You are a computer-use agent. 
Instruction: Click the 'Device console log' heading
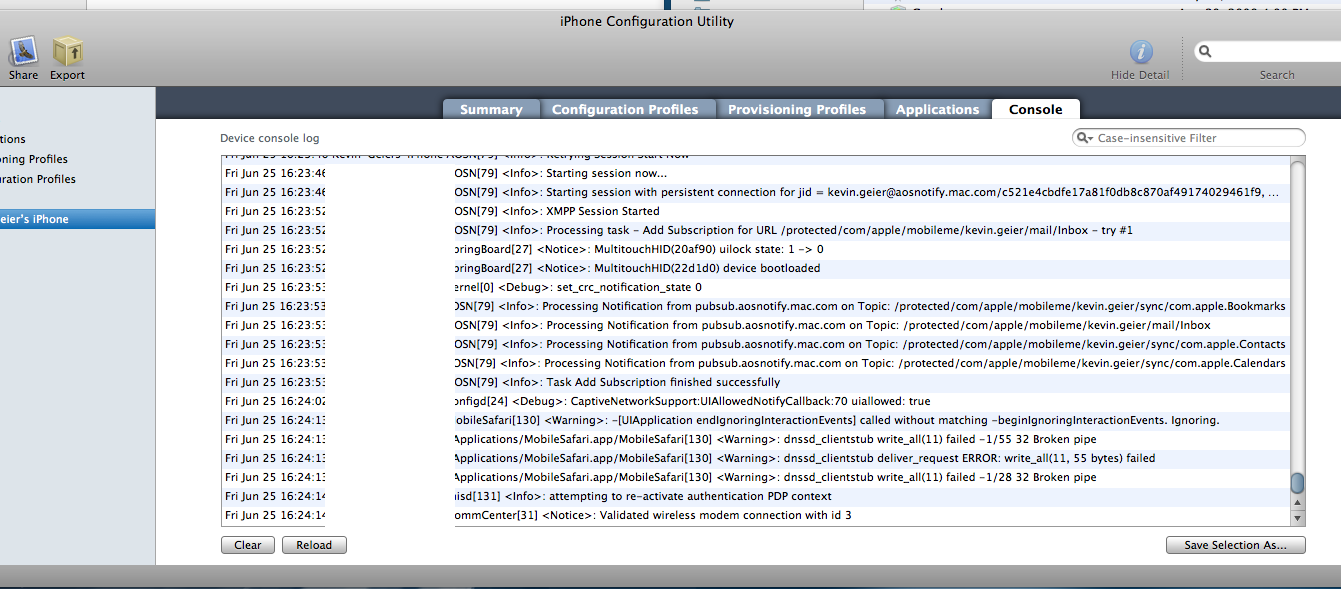(270, 138)
